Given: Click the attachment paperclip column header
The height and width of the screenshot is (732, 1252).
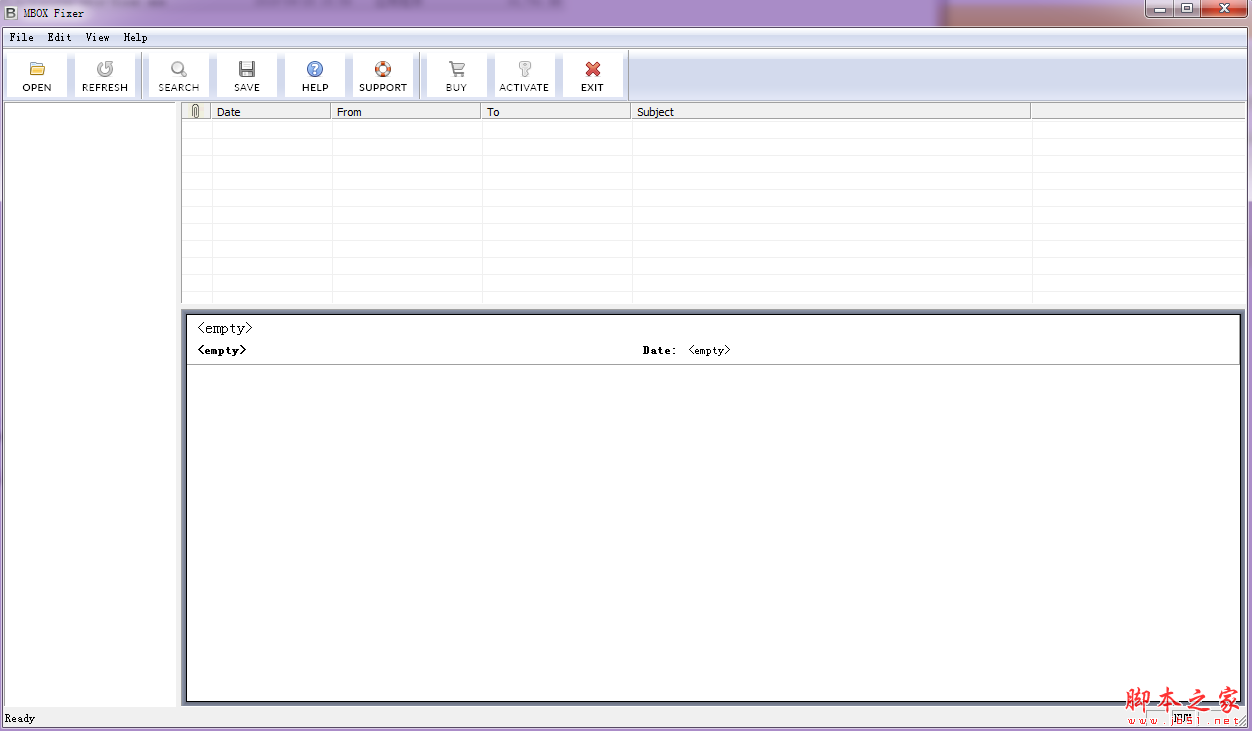Looking at the screenshot, I should 196,111.
